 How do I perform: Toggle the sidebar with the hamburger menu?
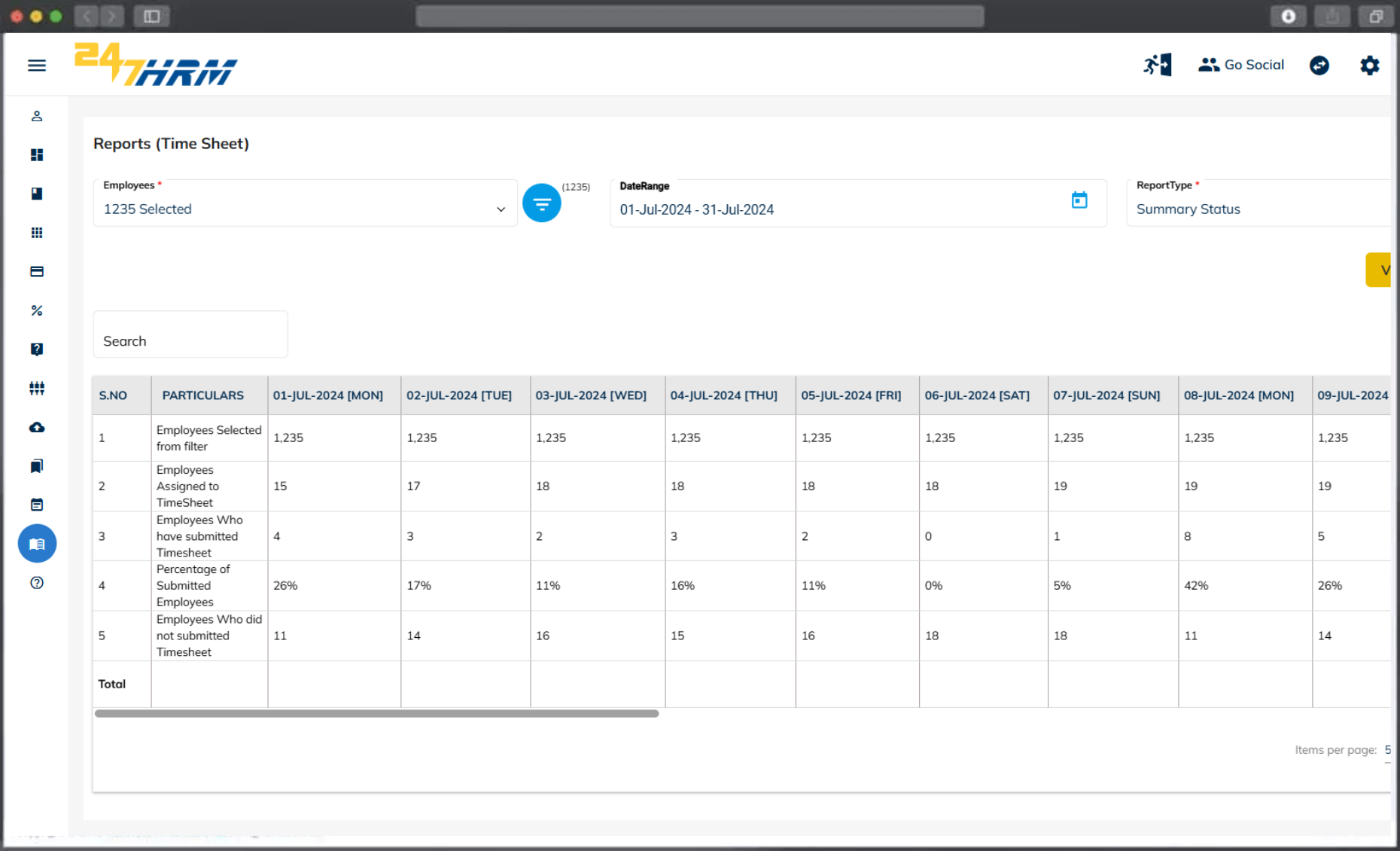tap(36, 66)
